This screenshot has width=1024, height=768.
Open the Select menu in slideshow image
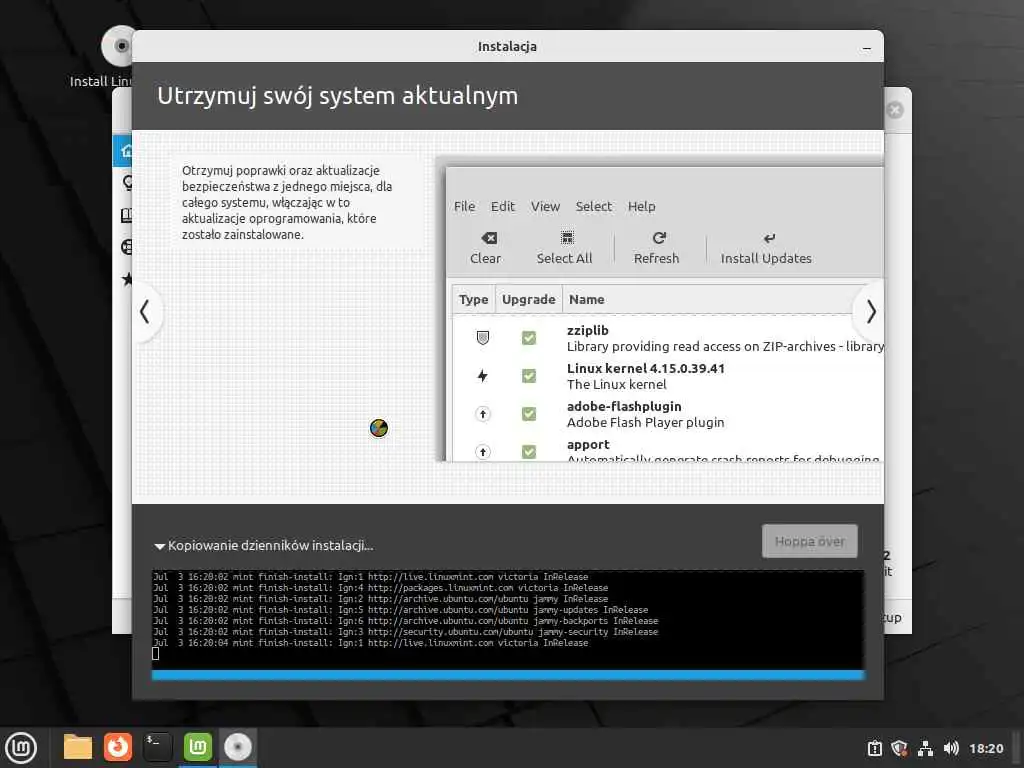coord(594,206)
